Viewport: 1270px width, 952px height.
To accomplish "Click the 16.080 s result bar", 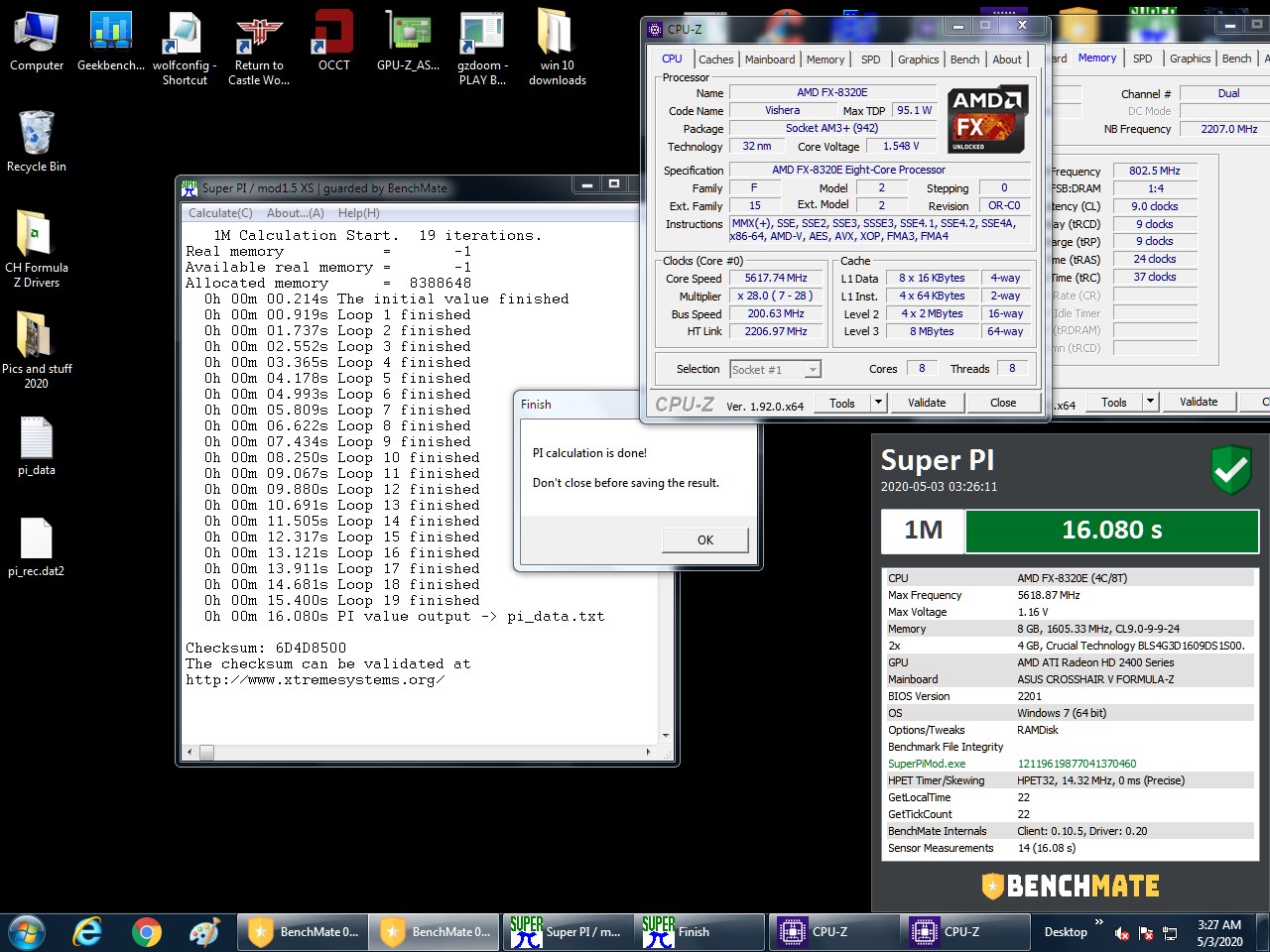I will pyautogui.click(x=1111, y=531).
